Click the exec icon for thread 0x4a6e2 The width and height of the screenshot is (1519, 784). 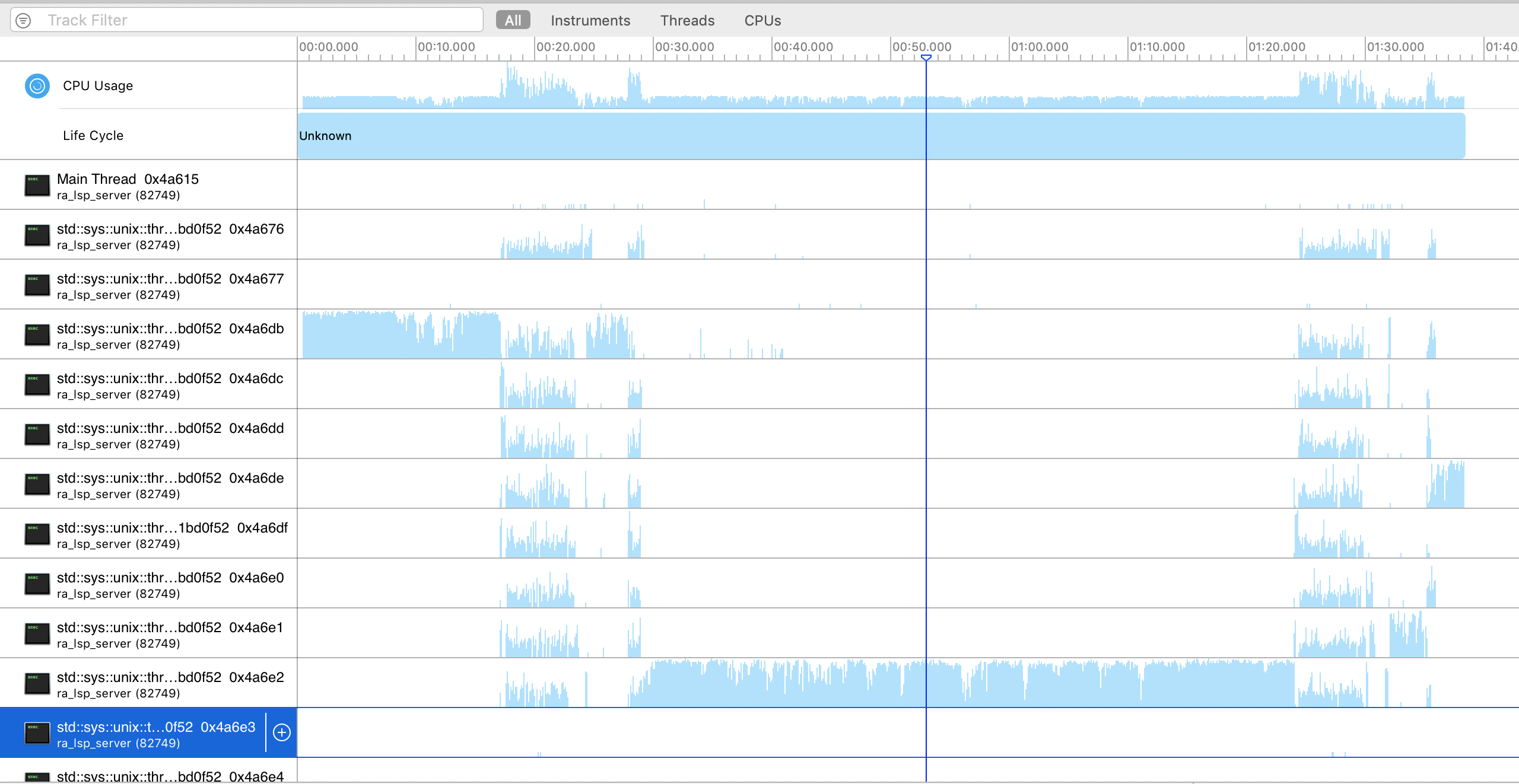pos(37,684)
